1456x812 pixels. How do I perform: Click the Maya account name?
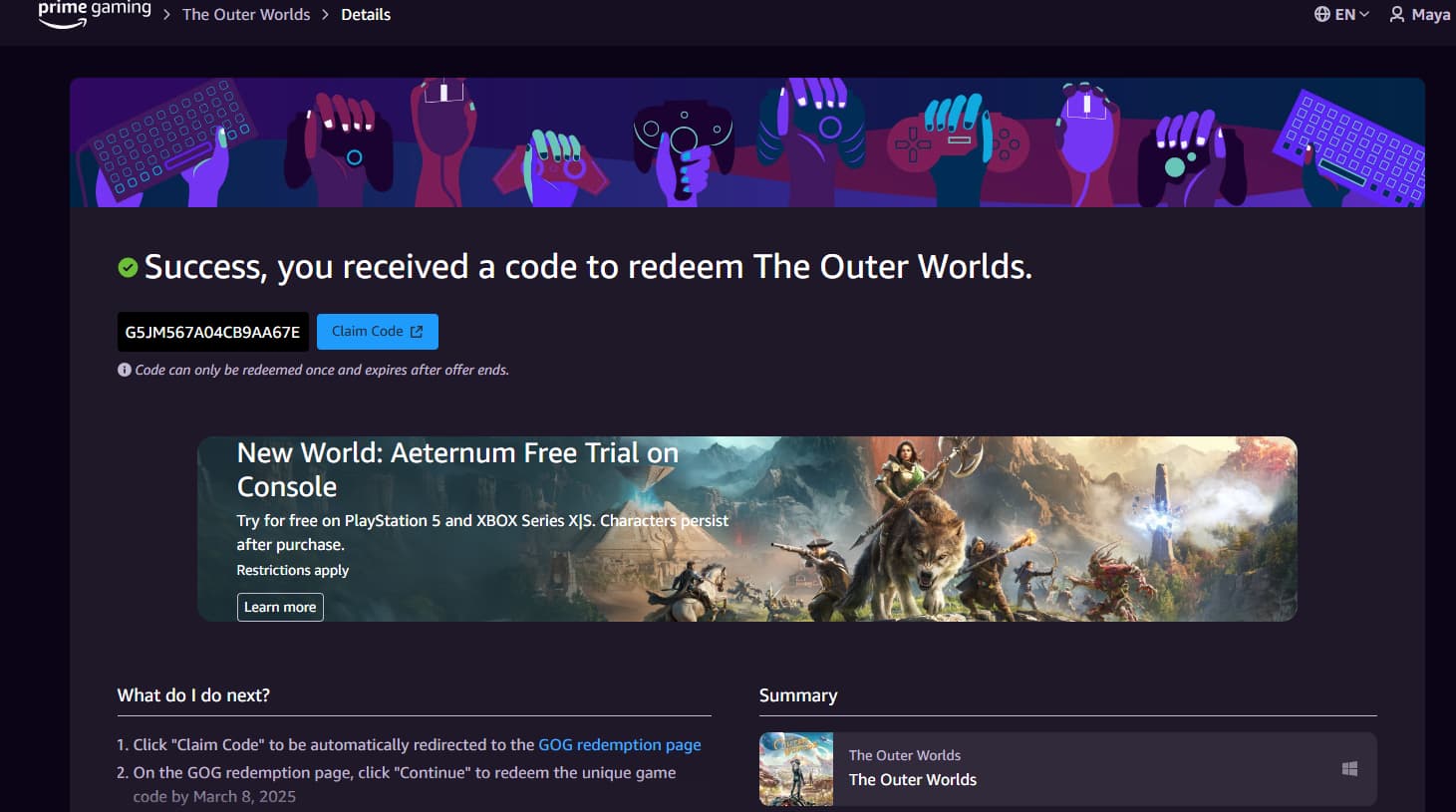click(x=1431, y=14)
